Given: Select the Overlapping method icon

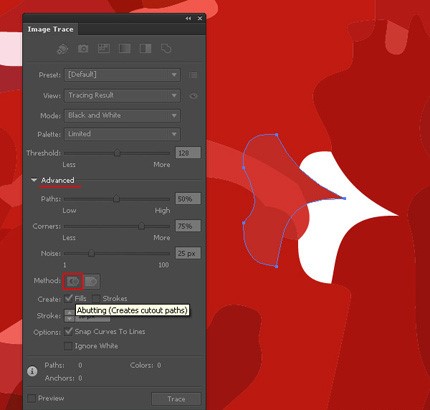Looking at the screenshot, I should (91, 282).
